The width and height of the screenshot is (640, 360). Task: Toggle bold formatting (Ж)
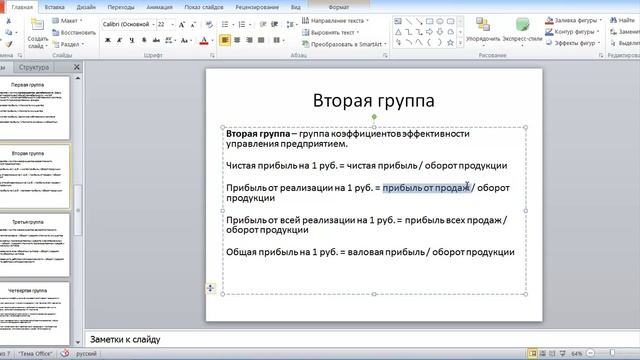[108, 40]
